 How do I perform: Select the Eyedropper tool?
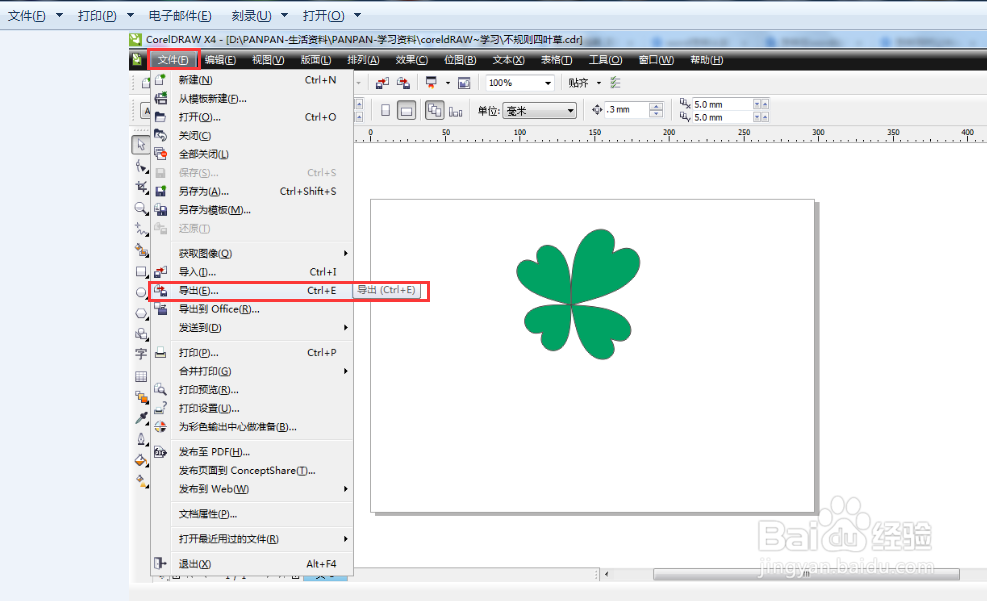point(141,418)
